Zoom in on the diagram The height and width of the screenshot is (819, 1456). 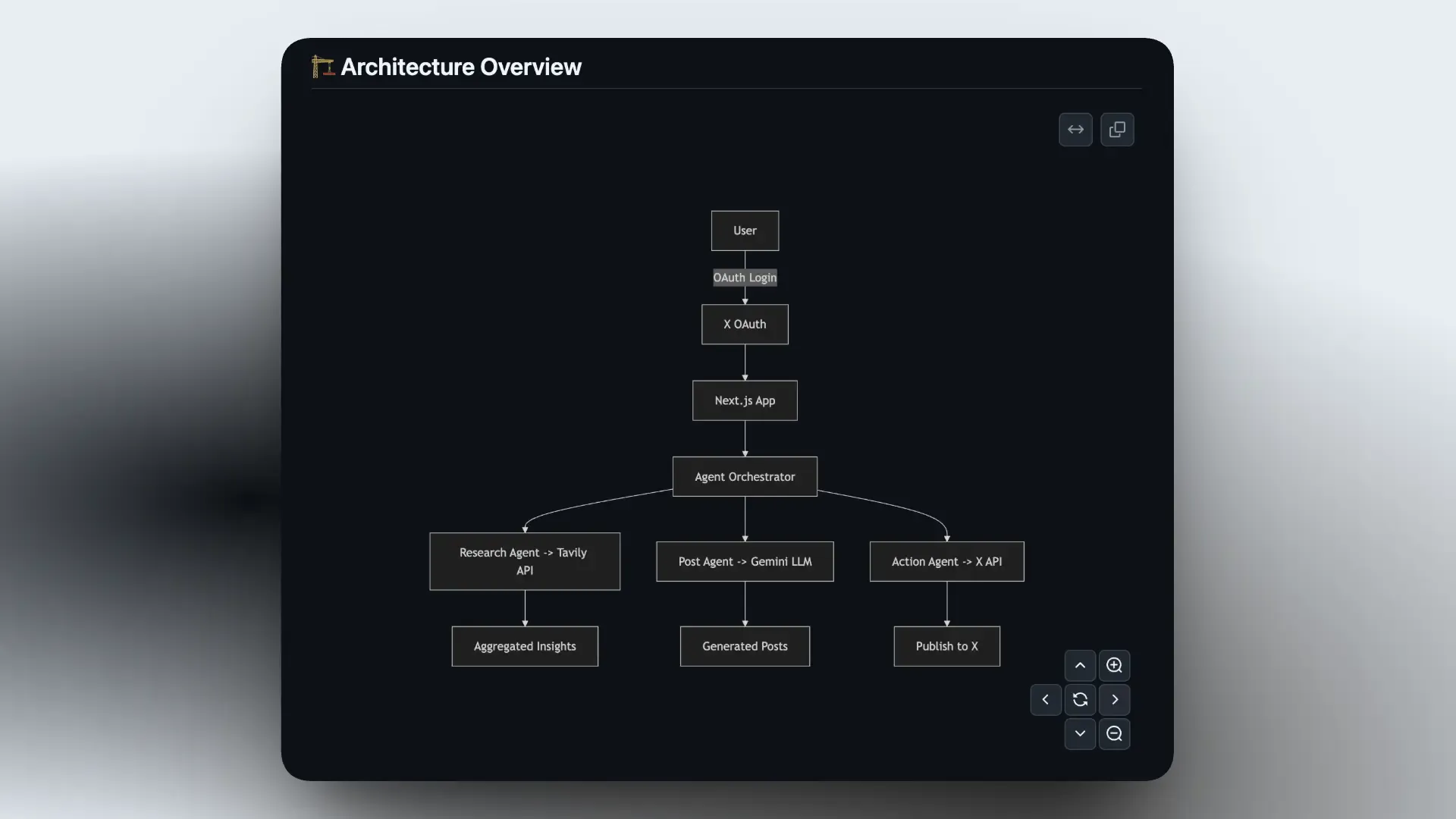(1114, 666)
